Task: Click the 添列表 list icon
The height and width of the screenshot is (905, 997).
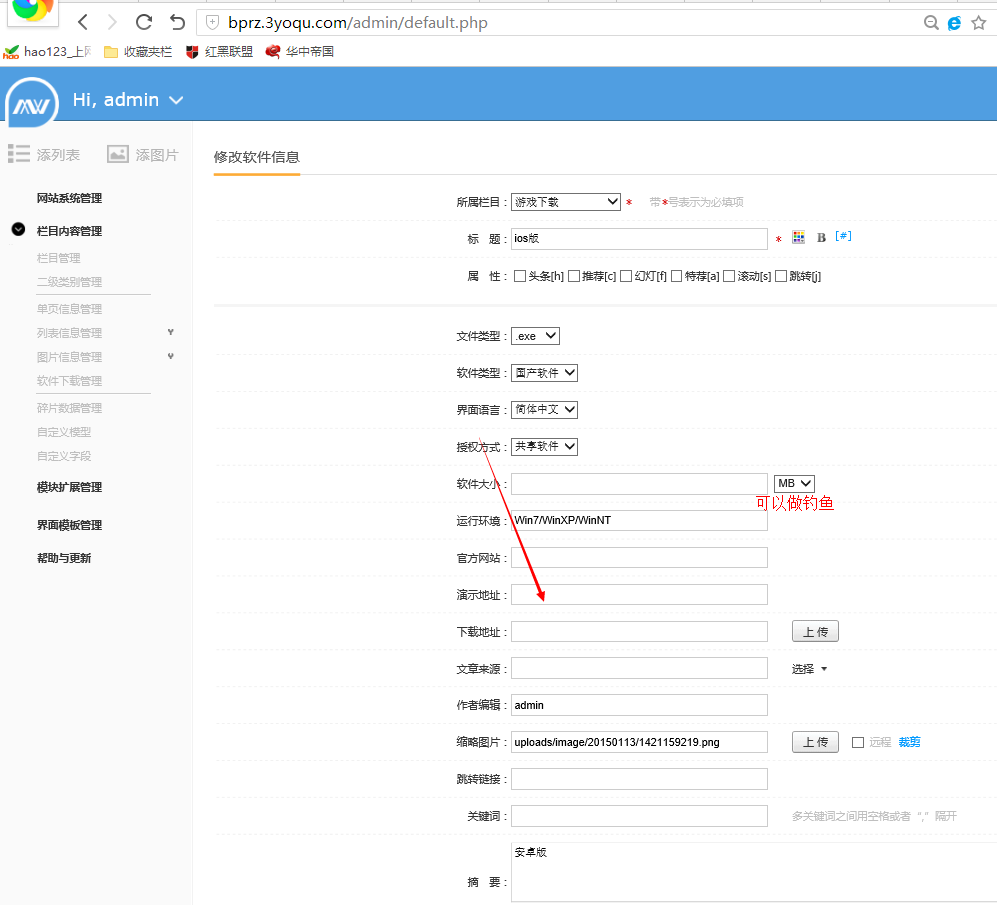Action: tap(19, 154)
